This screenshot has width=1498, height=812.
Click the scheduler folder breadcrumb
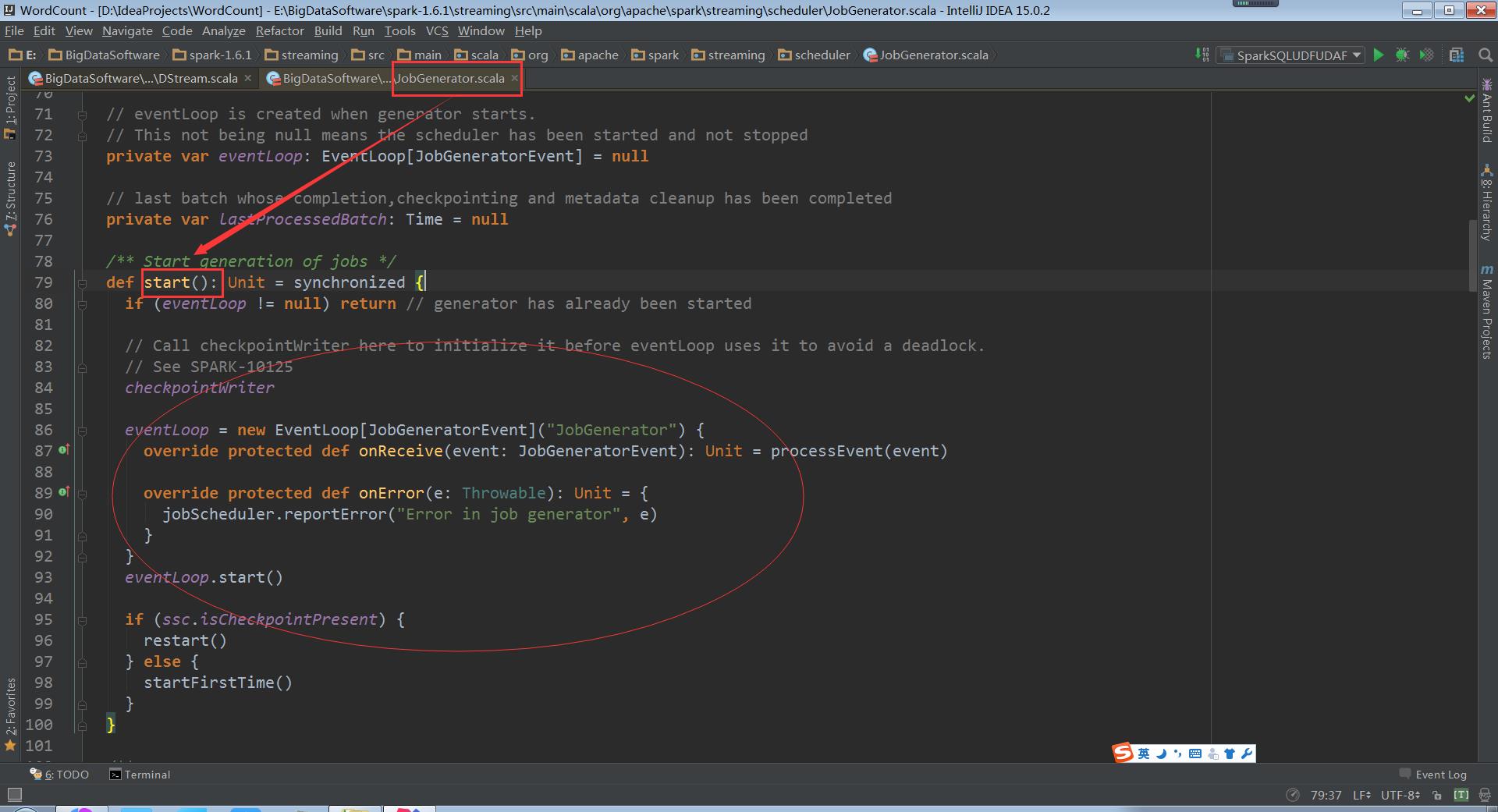click(815, 55)
